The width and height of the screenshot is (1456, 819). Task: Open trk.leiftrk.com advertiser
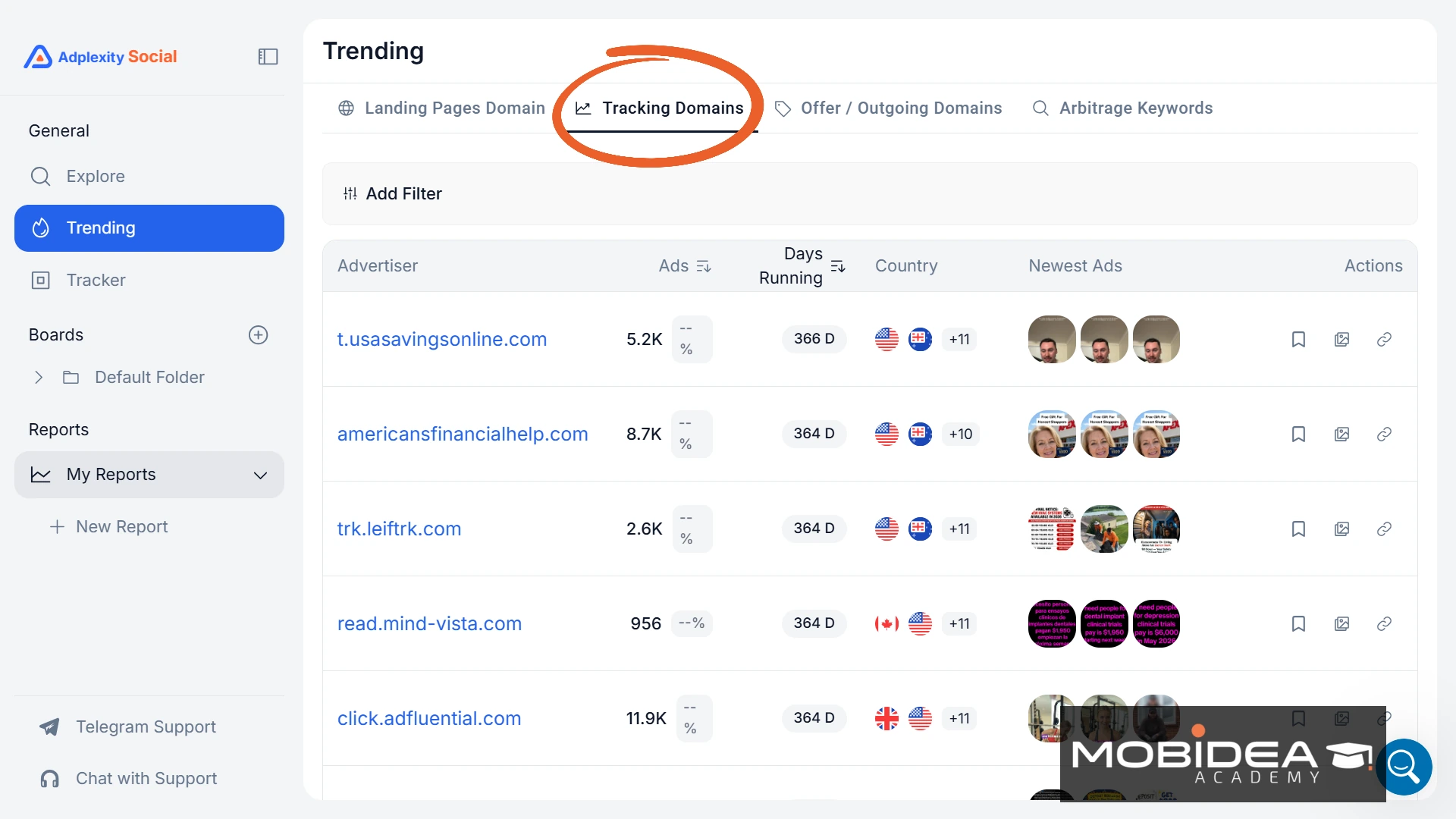(399, 529)
